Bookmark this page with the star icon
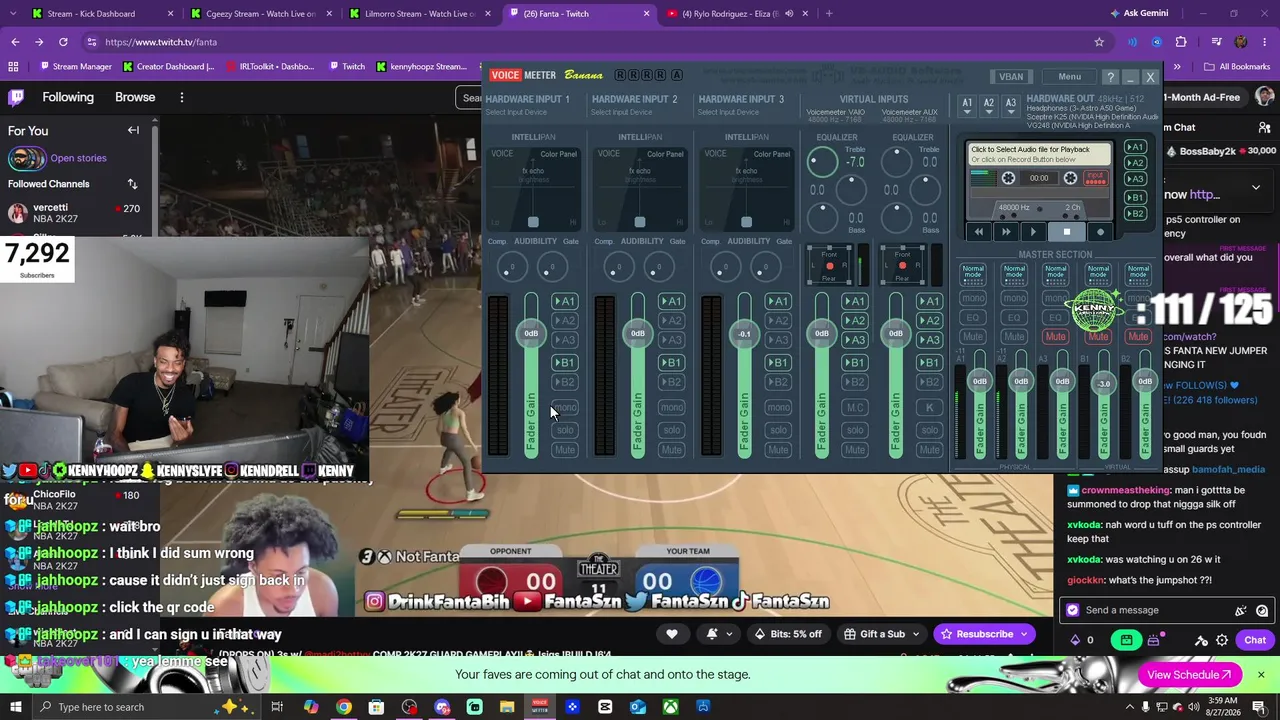The width and height of the screenshot is (1280, 720). pos(1099,42)
